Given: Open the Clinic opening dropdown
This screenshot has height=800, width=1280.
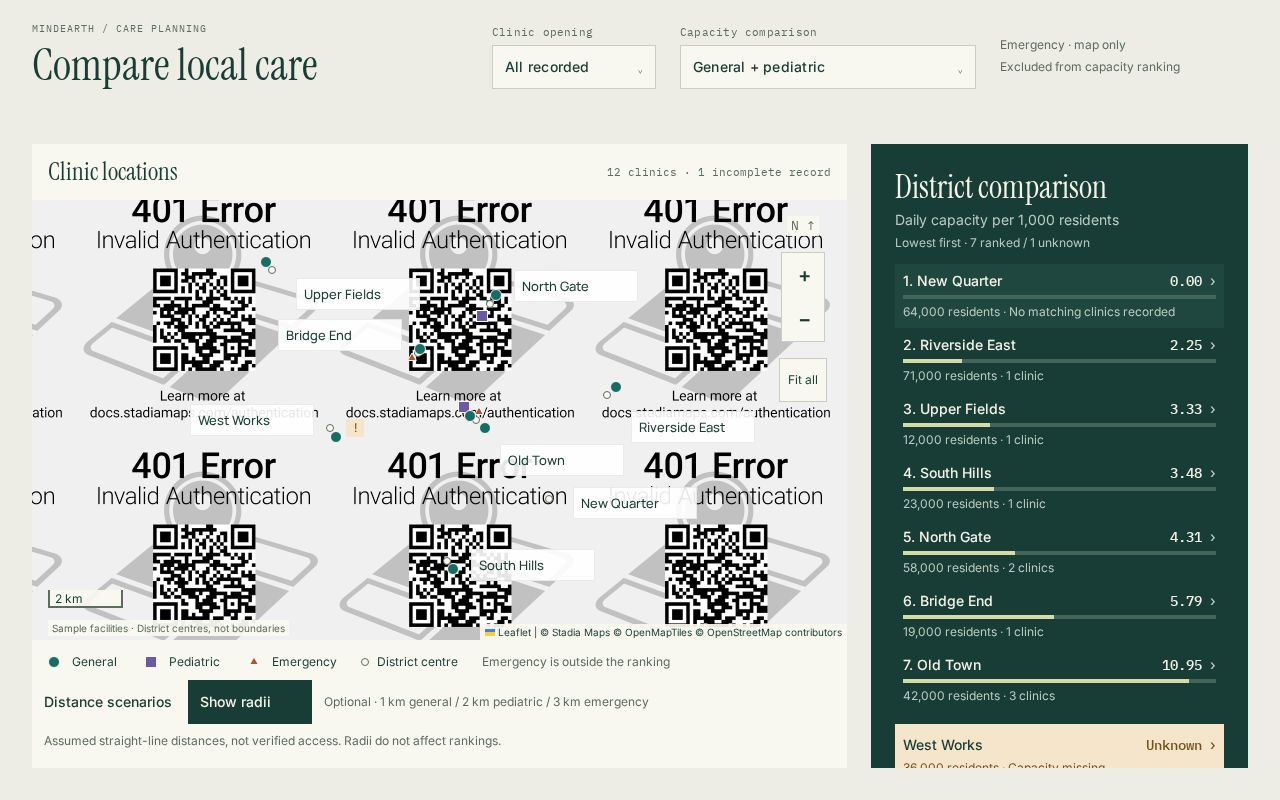Looking at the screenshot, I should [574, 67].
